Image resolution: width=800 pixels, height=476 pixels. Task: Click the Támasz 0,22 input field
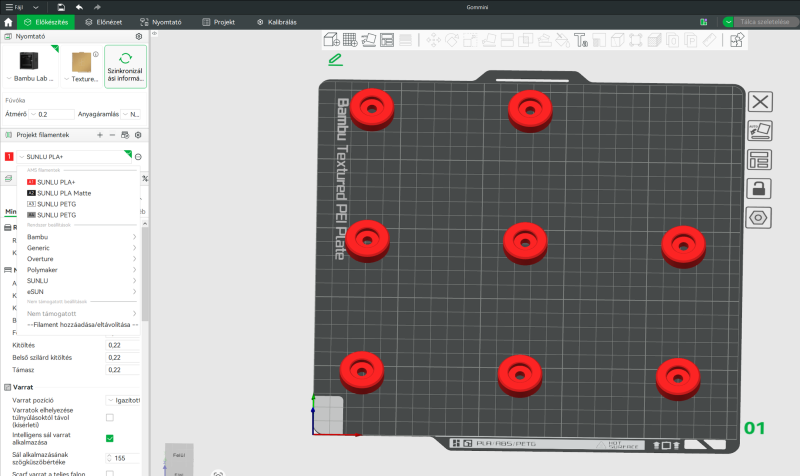click(123, 370)
